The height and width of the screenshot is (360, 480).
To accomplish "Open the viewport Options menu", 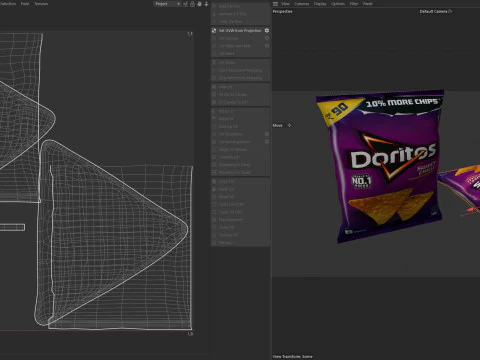I will point(338,4).
